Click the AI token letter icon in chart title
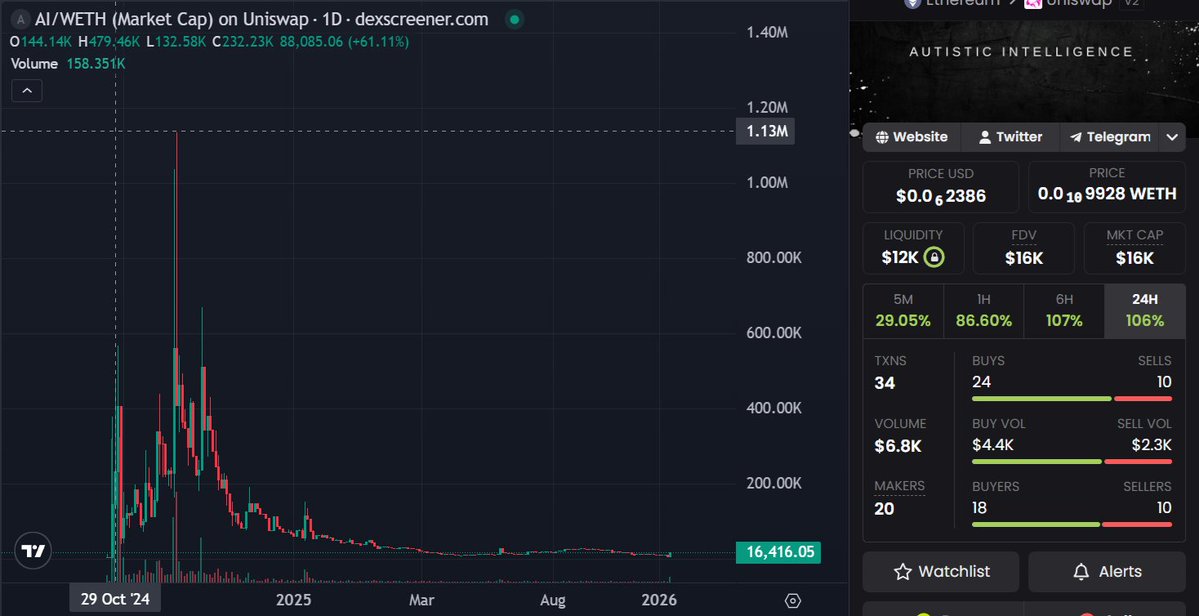The image size is (1199, 616). click(21, 20)
